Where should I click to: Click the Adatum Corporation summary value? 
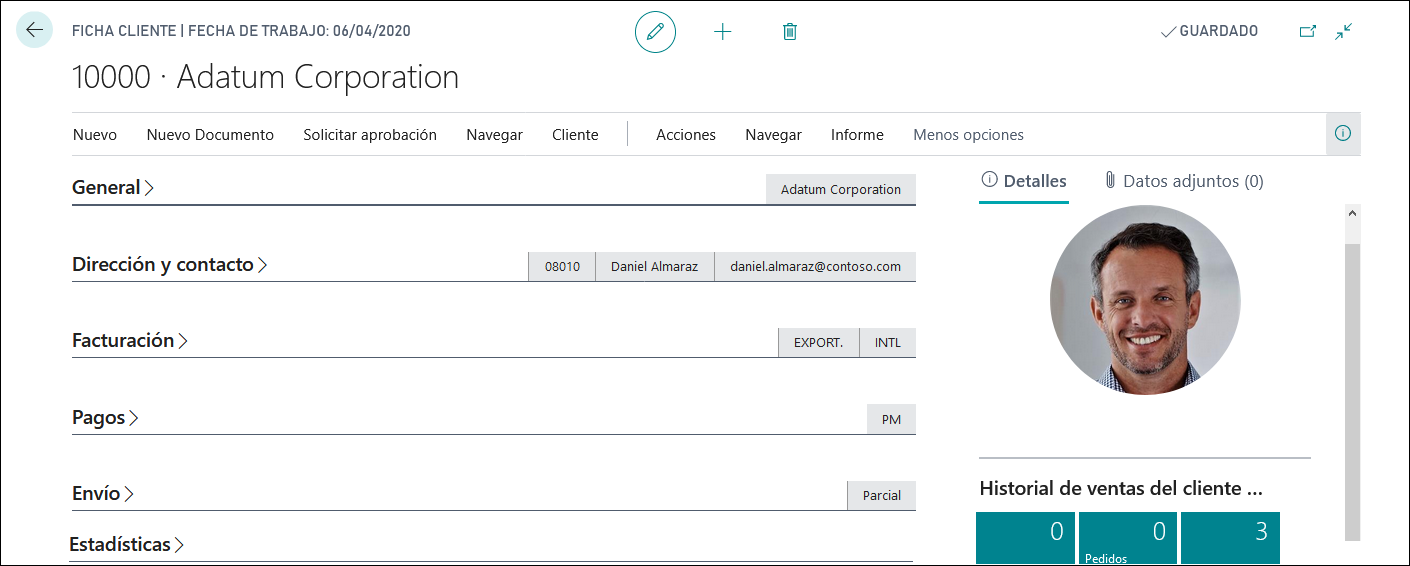841,190
